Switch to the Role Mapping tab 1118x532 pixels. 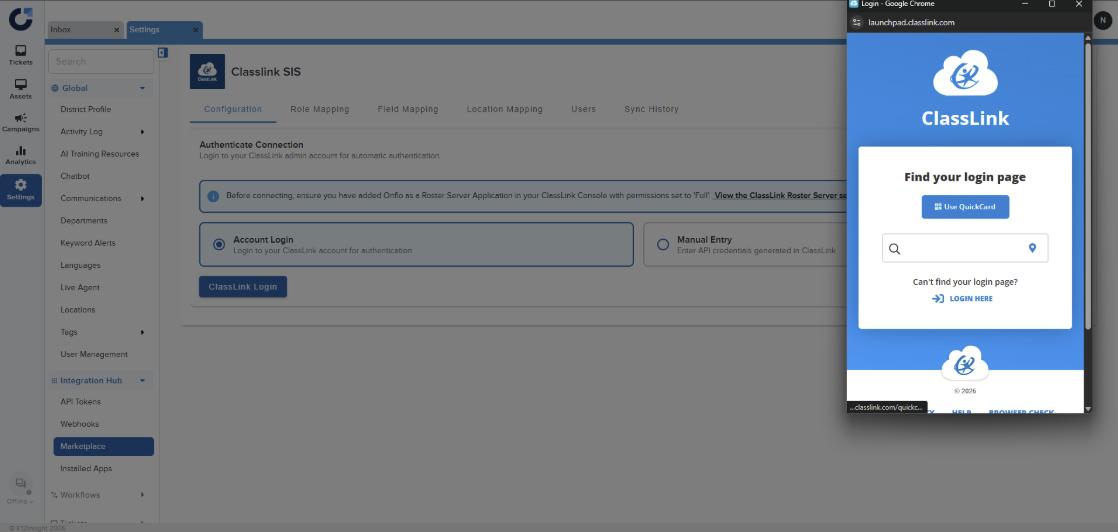pos(319,109)
